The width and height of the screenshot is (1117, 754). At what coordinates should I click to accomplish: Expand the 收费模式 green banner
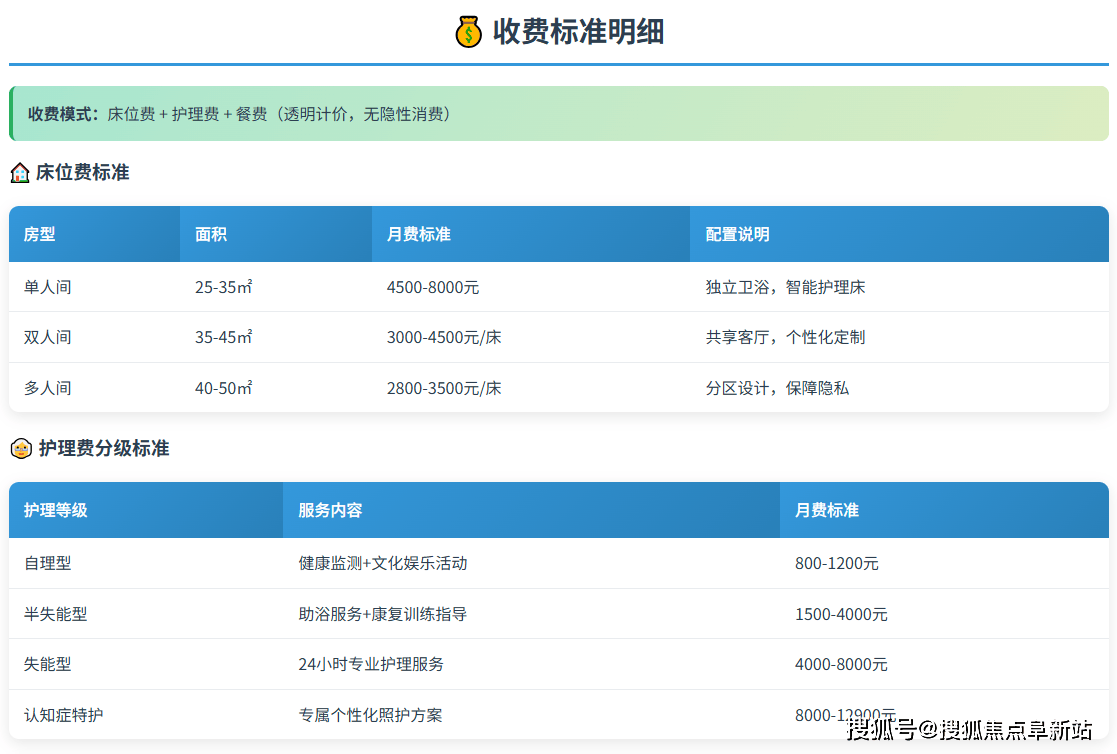(558, 114)
